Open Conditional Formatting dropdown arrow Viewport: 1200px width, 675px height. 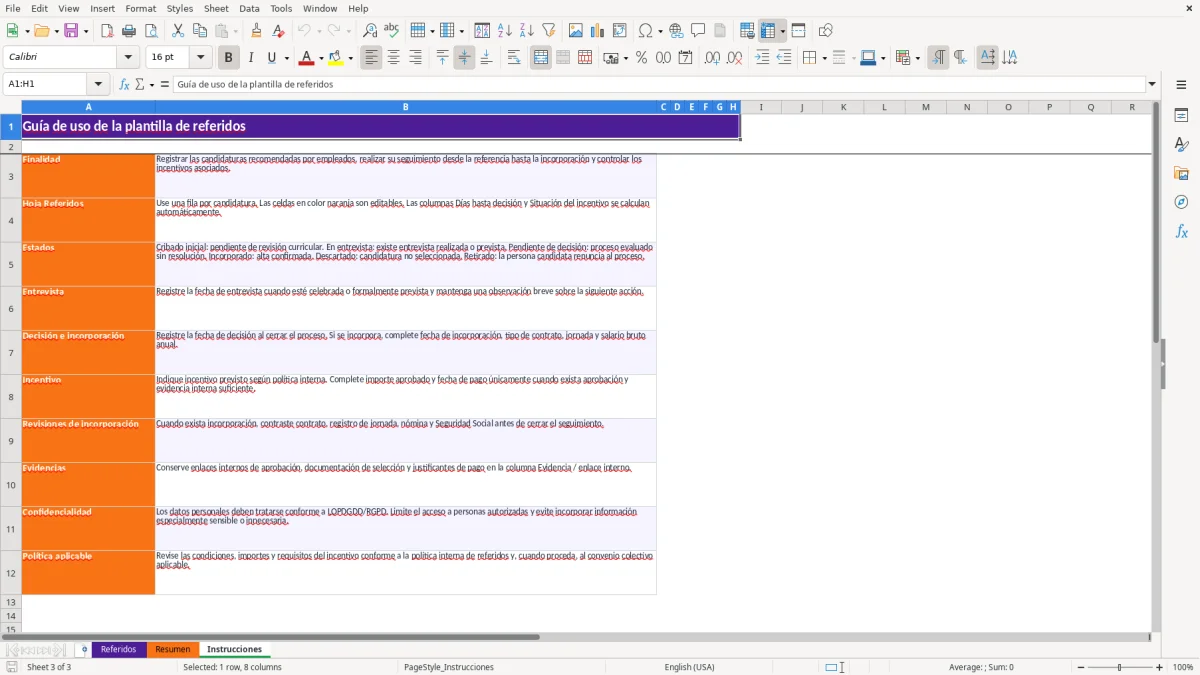tap(917, 58)
